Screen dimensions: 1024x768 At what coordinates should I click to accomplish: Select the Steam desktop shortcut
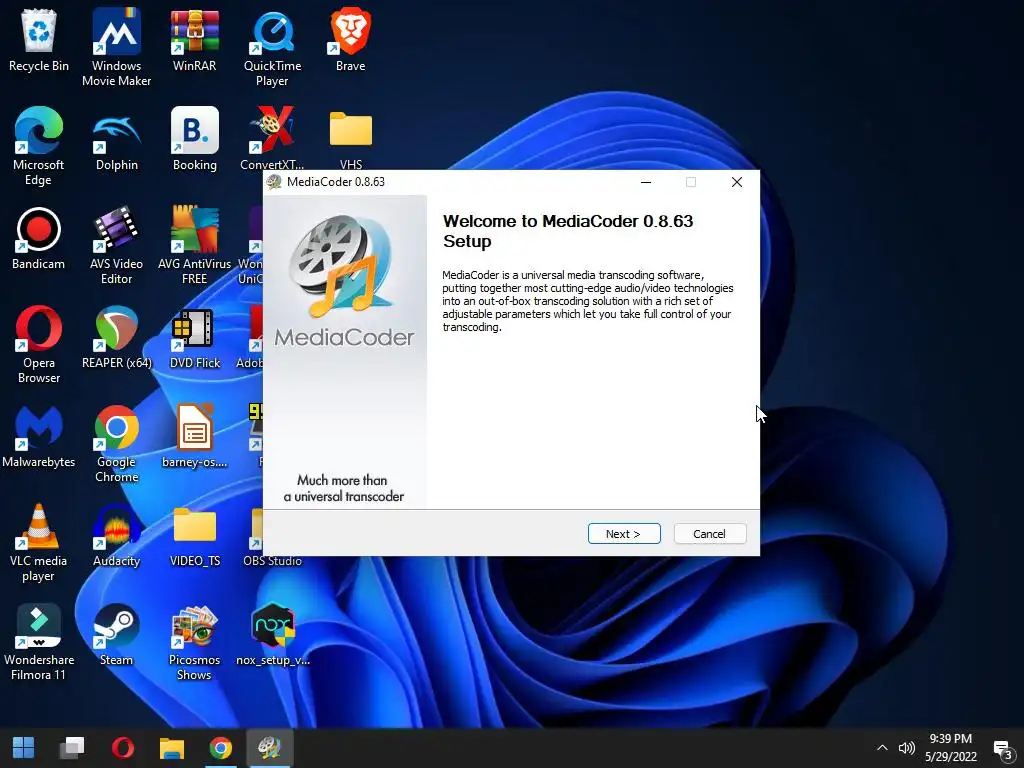tap(116, 635)
